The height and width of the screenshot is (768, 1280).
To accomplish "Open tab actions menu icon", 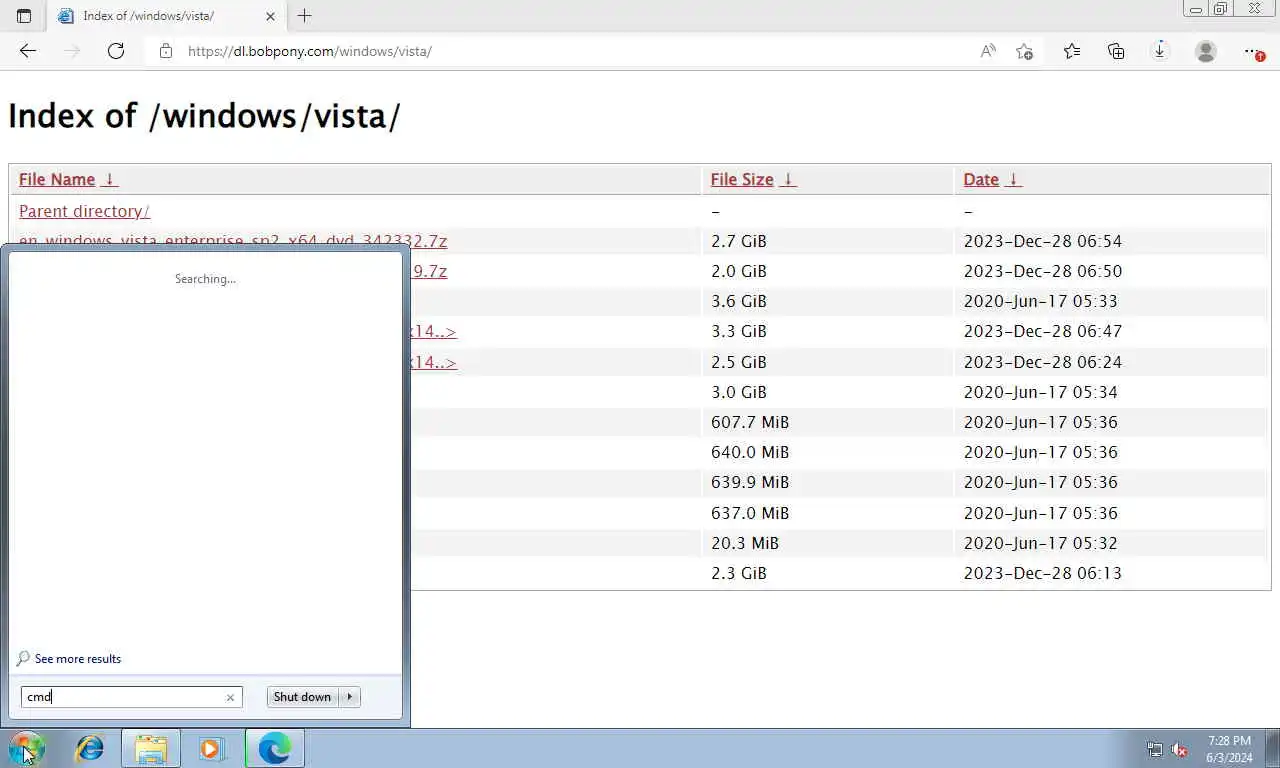I will tap(24, 16).
